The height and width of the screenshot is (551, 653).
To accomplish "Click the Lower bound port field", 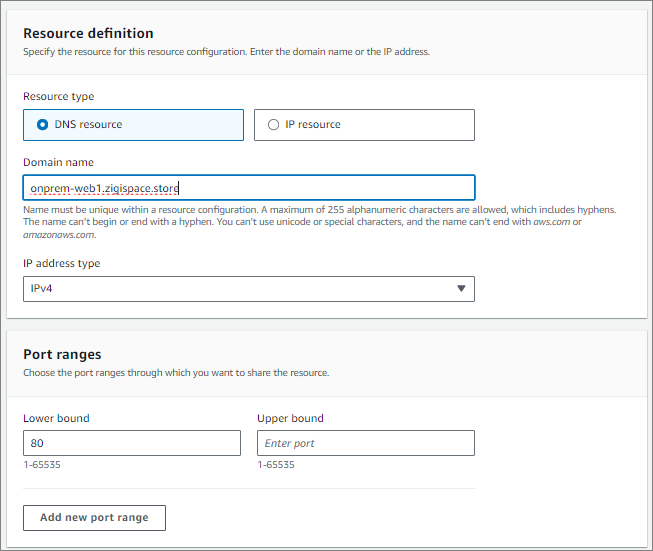I will point(132,443).
